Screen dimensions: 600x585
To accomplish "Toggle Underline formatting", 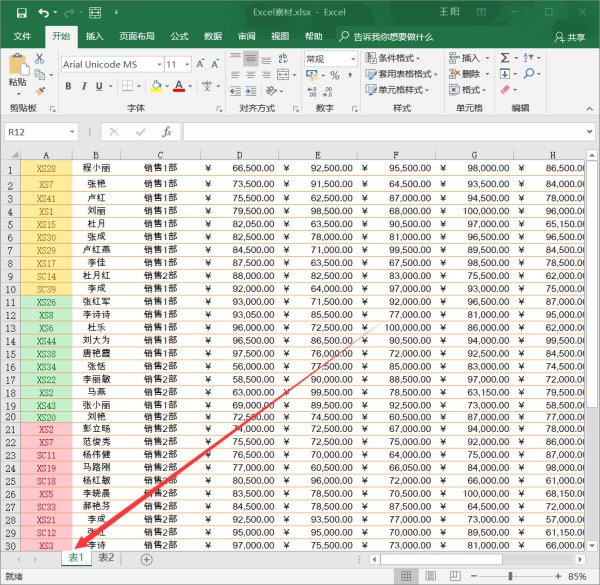I will [99, 86].
